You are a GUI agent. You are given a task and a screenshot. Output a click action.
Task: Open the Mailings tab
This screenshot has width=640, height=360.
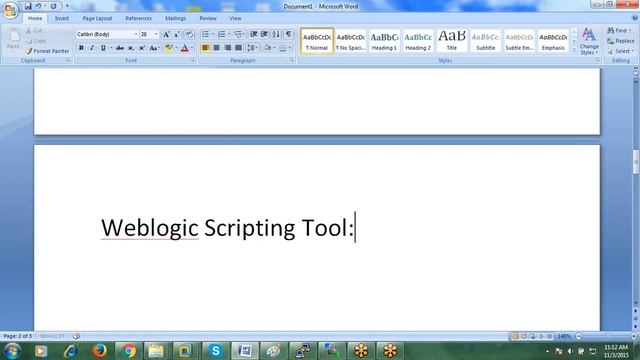coord(176,18)
